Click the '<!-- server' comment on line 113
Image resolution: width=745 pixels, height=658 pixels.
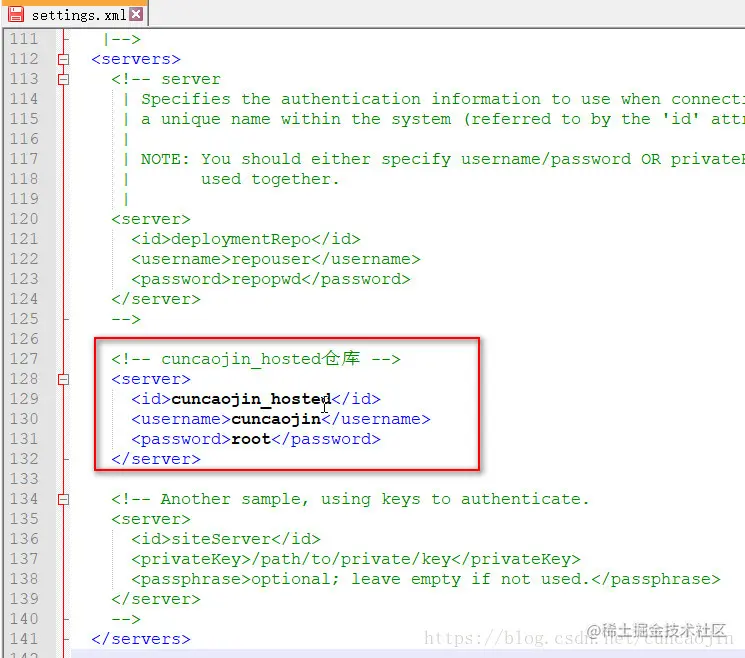click(166, 79)
